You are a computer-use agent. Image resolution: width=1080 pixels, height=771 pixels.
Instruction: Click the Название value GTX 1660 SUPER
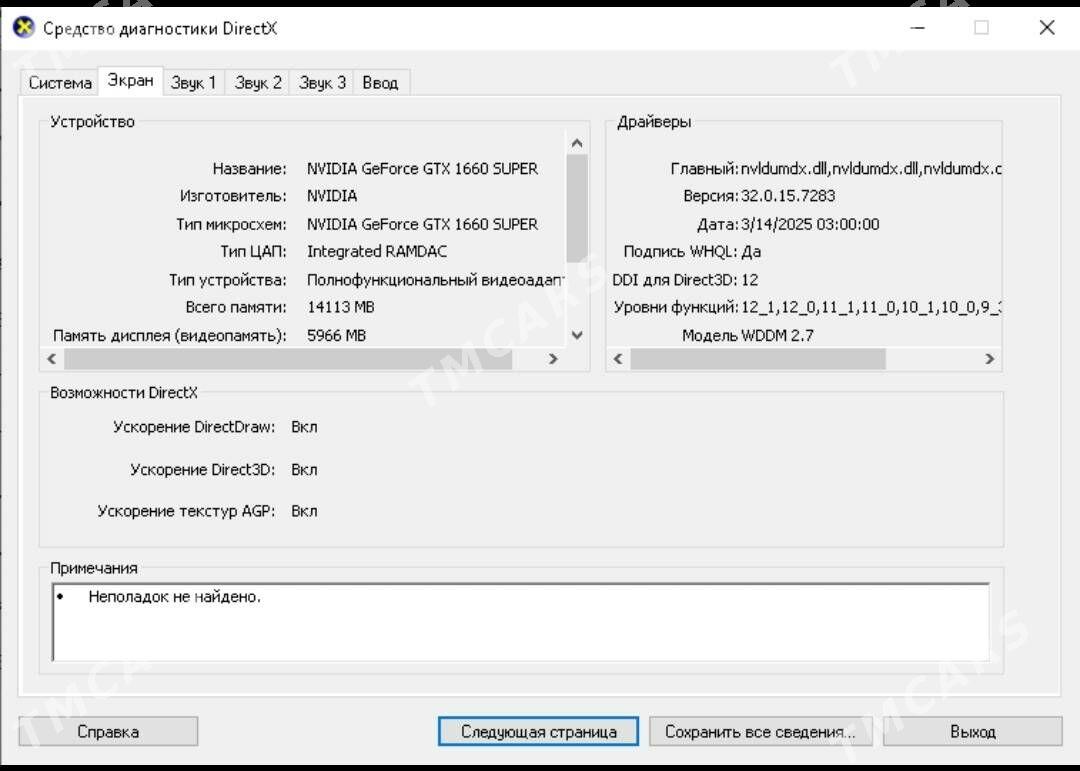pyautogui.click(x=422, y=169)
